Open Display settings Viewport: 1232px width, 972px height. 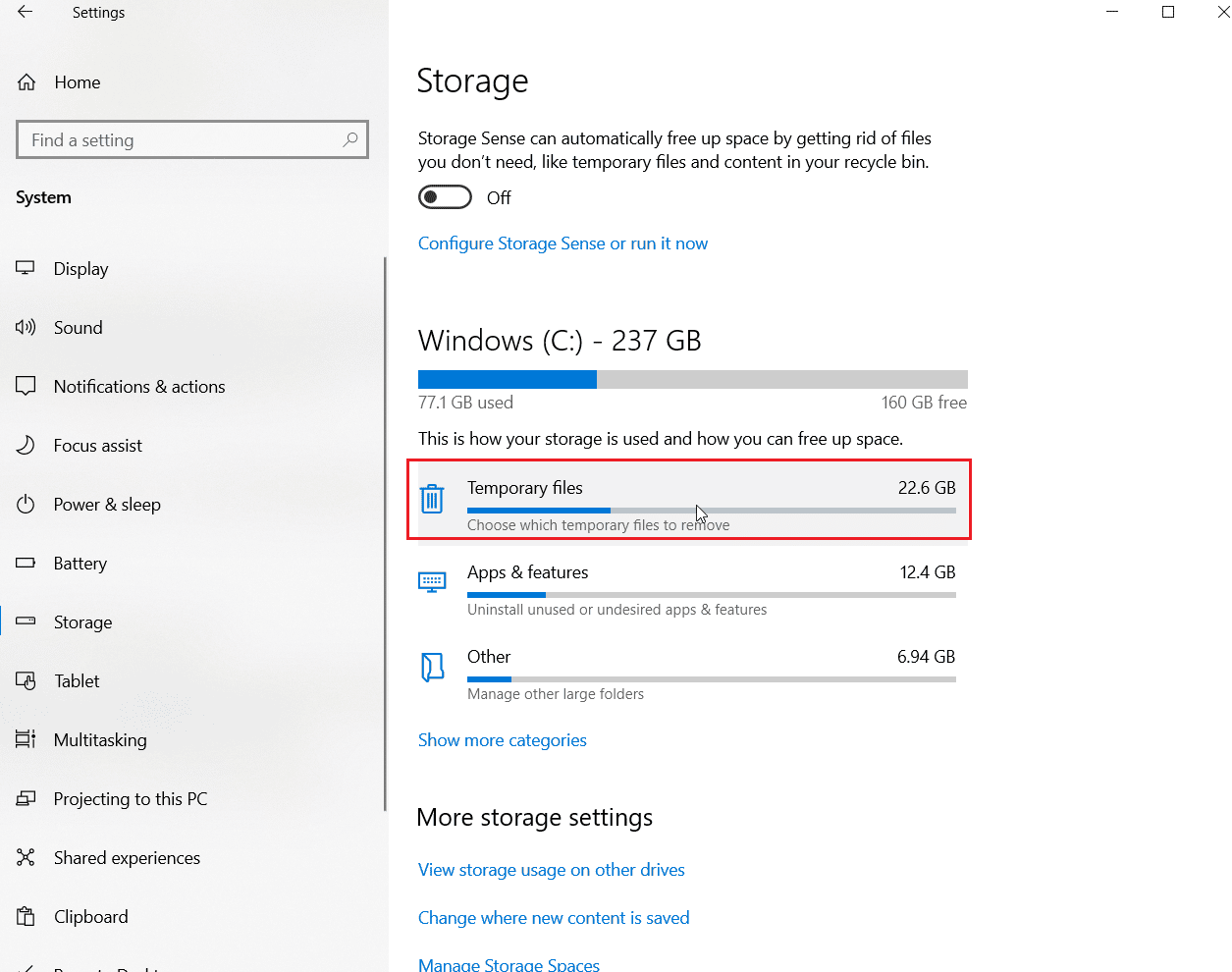(80, 268)
